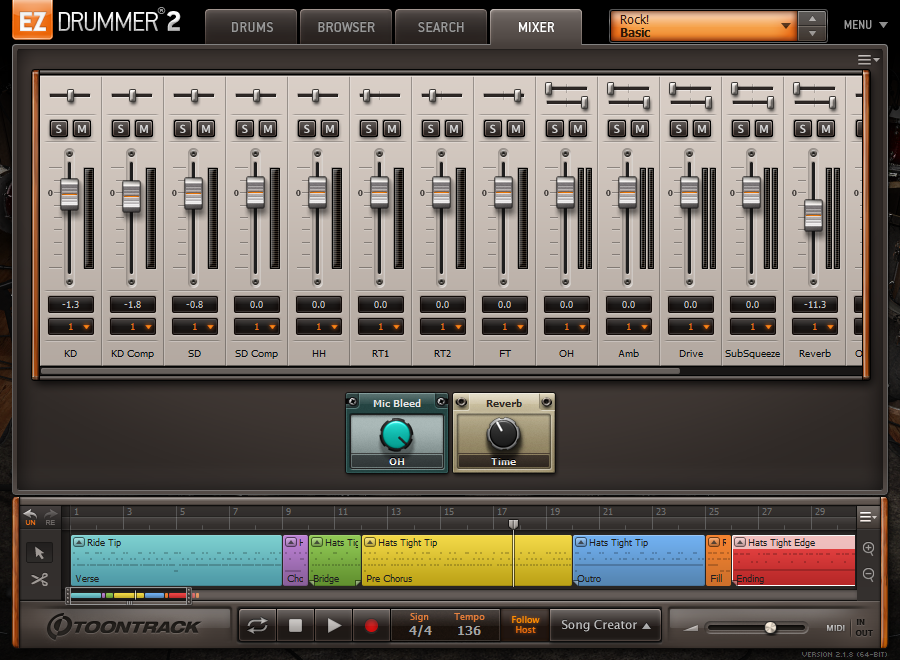Click the KD volume fader
Viewport: 900px width, 660px height.
point(69,195)
